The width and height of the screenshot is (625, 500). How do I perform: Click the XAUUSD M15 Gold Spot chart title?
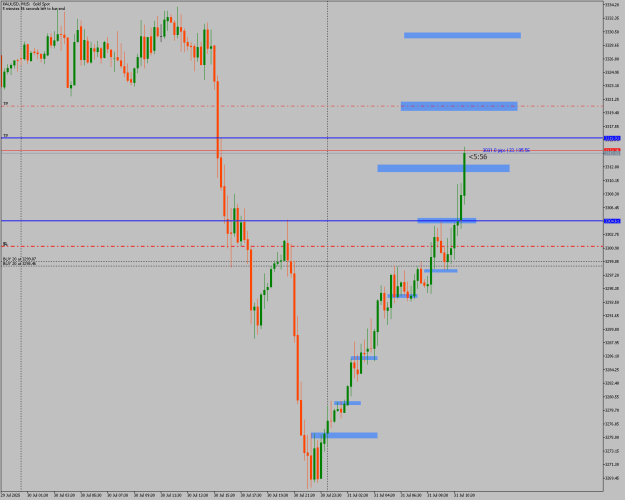(x=26, y=4)
